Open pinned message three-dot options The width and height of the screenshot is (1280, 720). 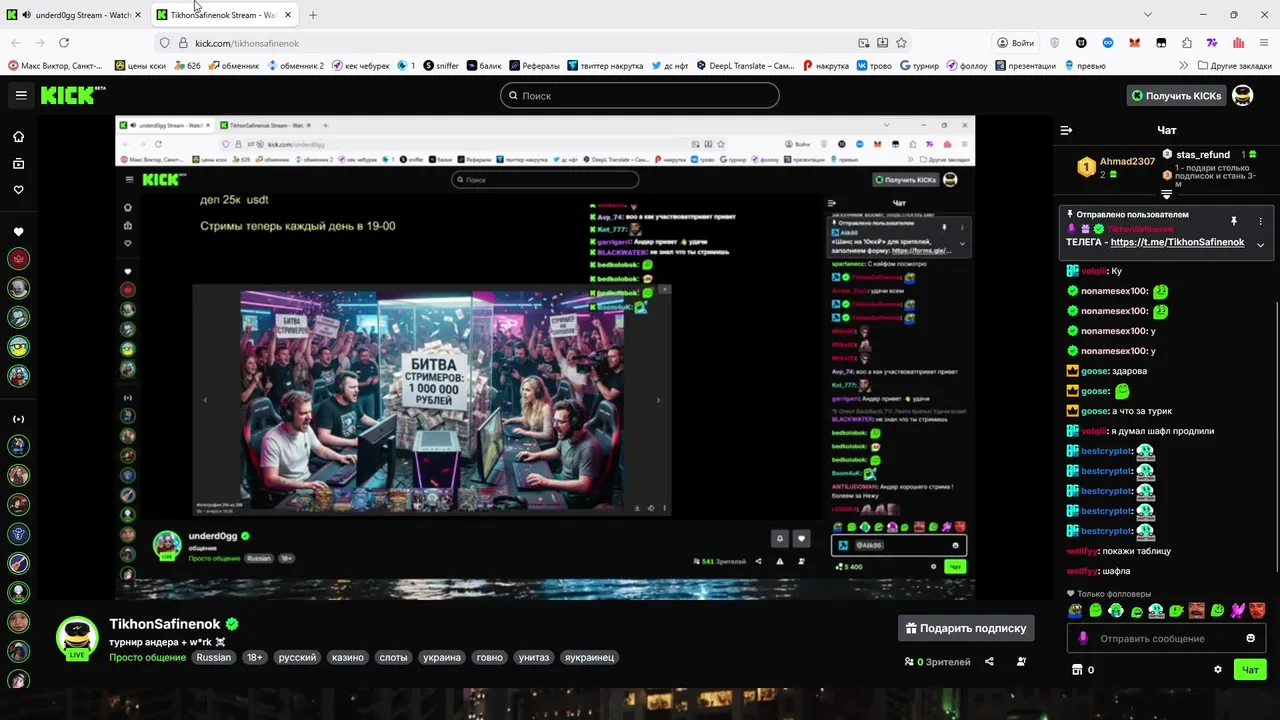[x=1260, y=221]
